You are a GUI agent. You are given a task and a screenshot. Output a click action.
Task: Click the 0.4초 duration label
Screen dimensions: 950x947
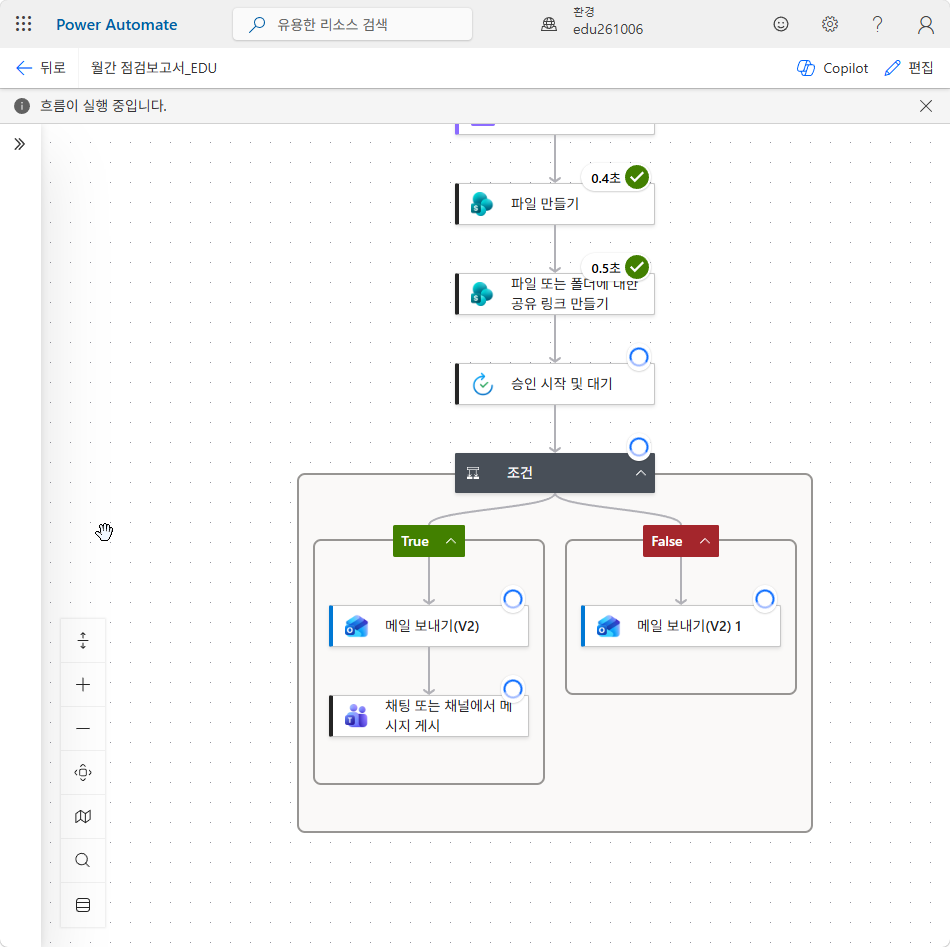point(606,178)
